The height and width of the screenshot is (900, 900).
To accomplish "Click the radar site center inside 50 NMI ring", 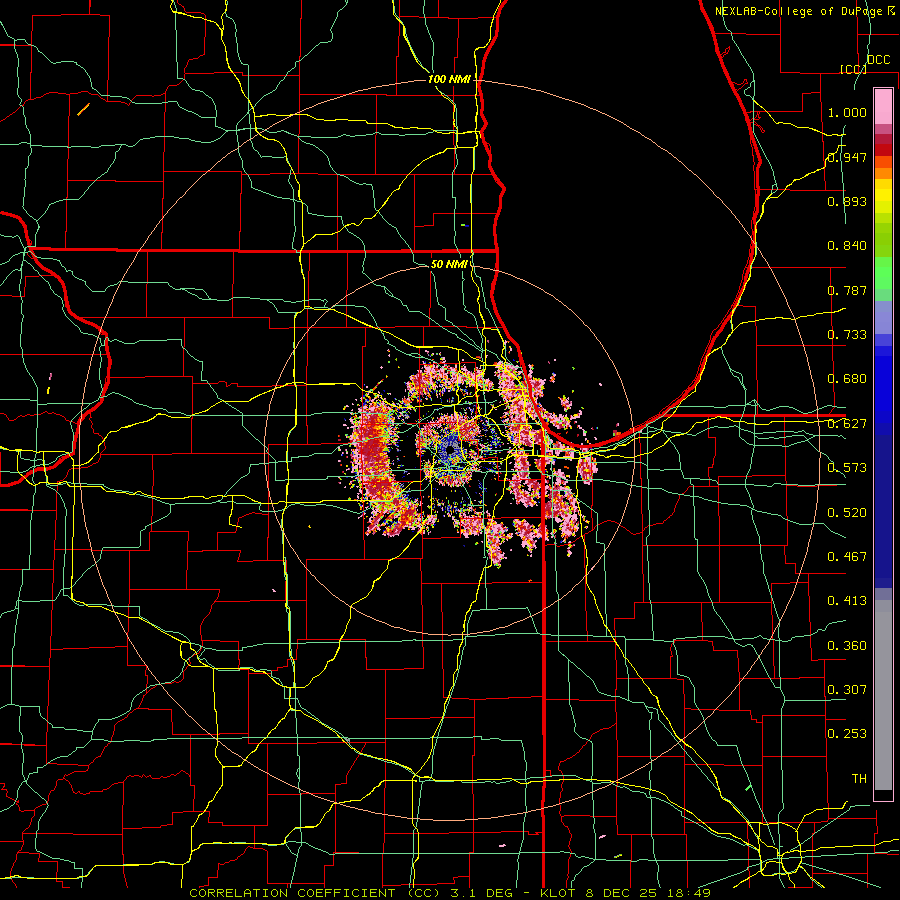I will click(x=450, y=451).
